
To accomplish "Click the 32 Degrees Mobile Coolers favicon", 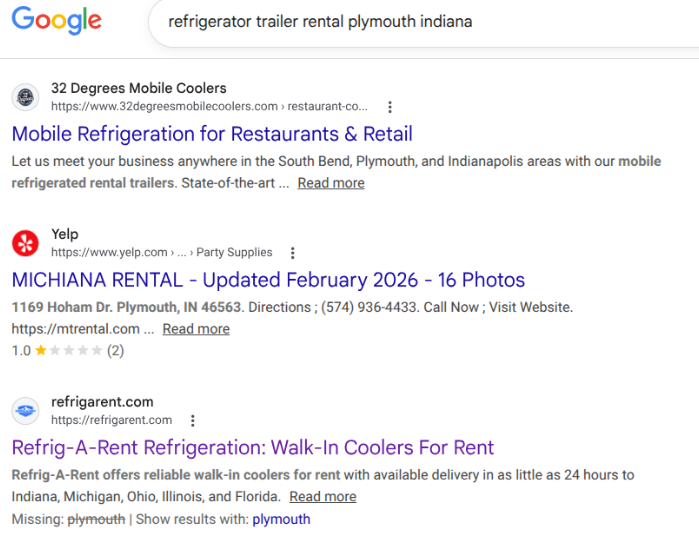I will (25, 97).
